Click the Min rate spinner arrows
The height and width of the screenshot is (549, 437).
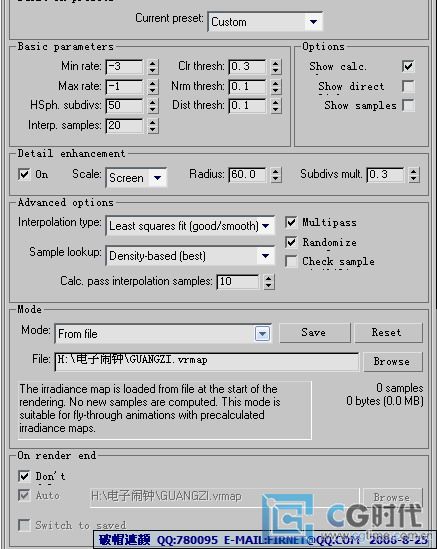point(152,67)
